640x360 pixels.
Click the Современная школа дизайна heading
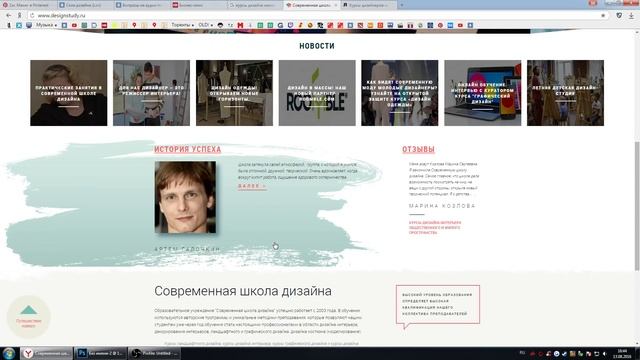point(243,291)
